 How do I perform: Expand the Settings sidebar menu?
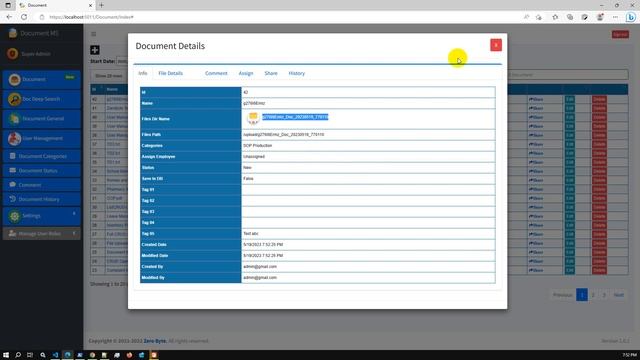point(42,216)
